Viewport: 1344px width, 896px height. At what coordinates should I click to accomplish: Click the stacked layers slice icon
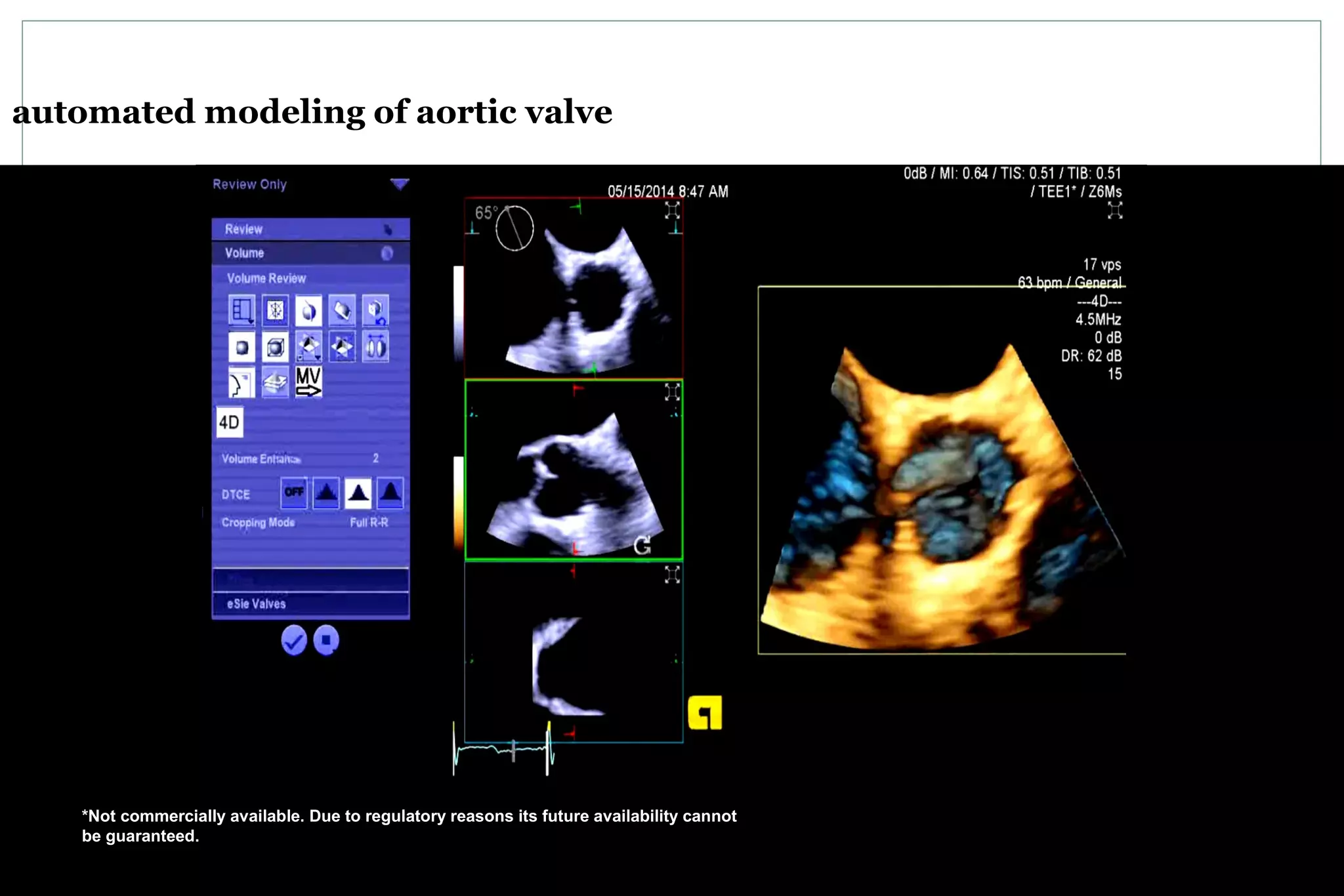coord(275,382)
